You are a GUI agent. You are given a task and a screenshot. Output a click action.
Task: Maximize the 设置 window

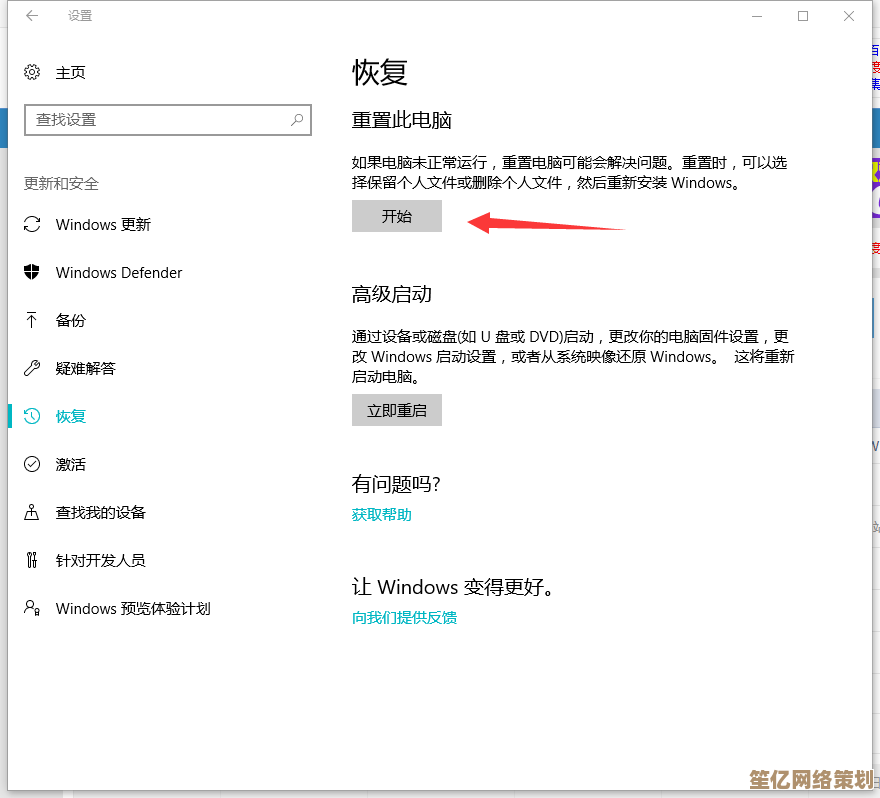point(803,16)
